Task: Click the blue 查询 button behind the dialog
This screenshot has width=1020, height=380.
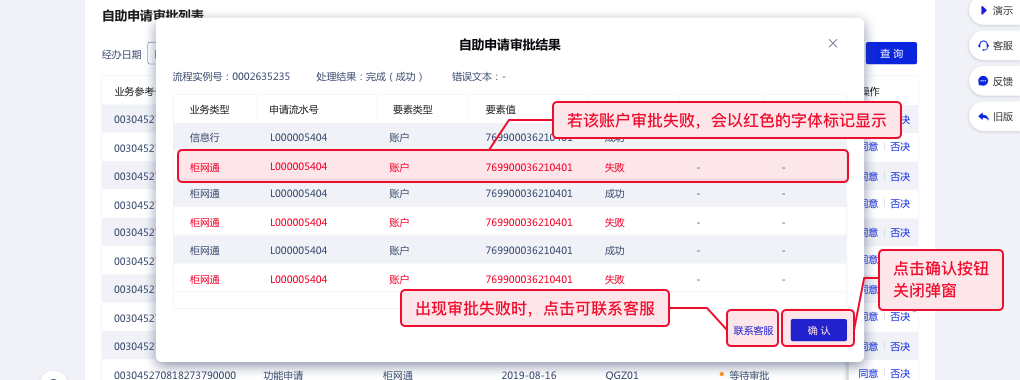Action: coord(891,53)
